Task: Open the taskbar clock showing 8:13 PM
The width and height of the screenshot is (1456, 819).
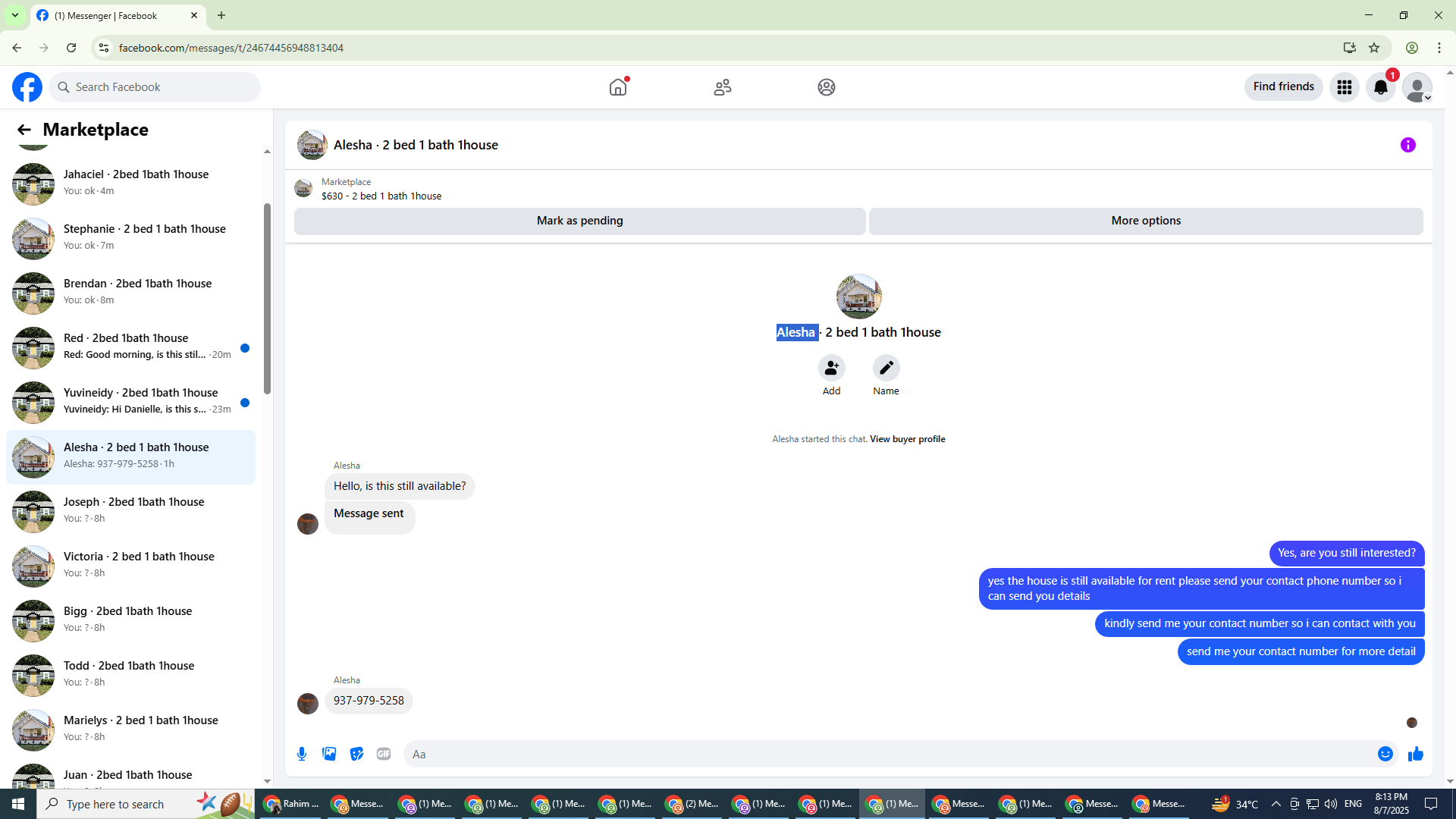Action: click(x=1391, y=804)
